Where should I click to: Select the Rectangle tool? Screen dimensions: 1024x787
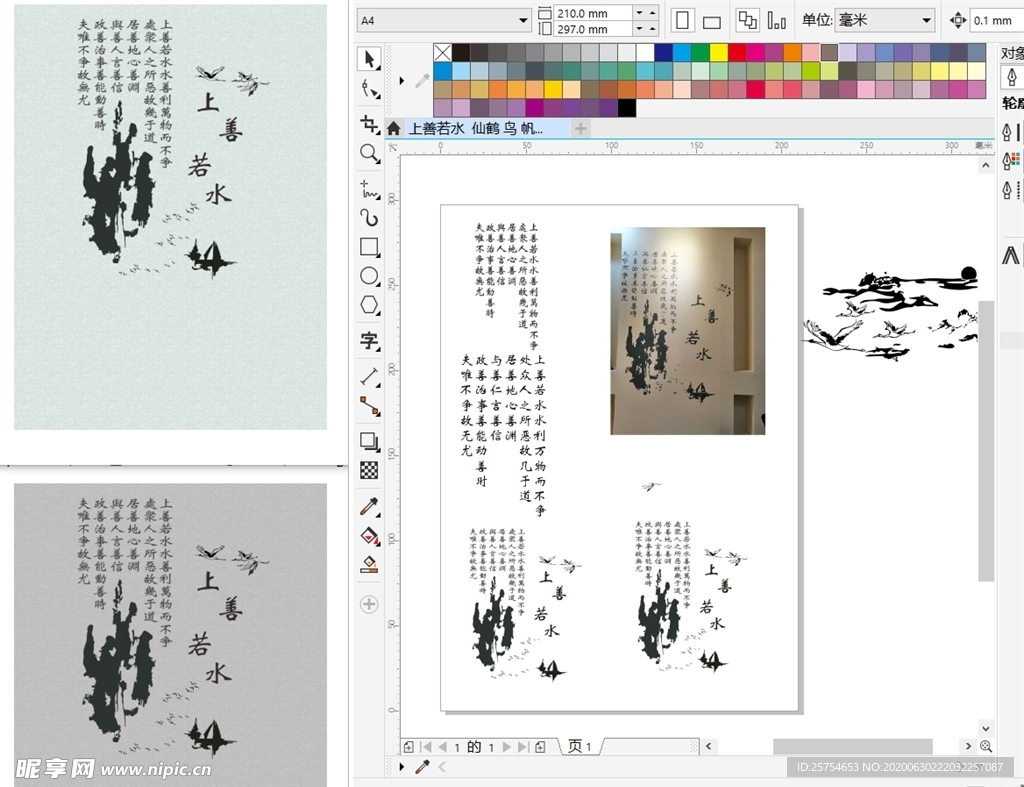370,247
